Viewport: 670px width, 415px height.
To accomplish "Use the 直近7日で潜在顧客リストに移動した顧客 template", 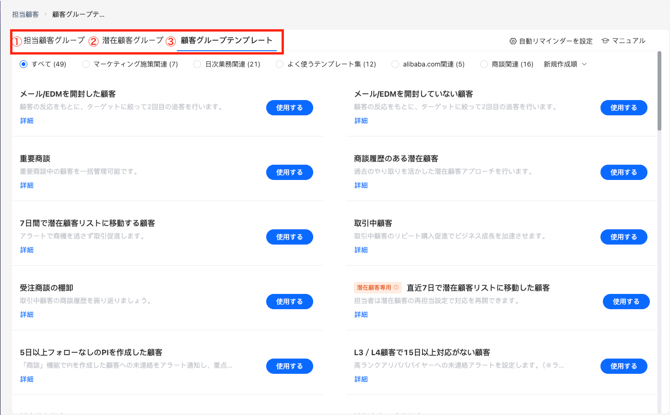I will tap(626, 301).
